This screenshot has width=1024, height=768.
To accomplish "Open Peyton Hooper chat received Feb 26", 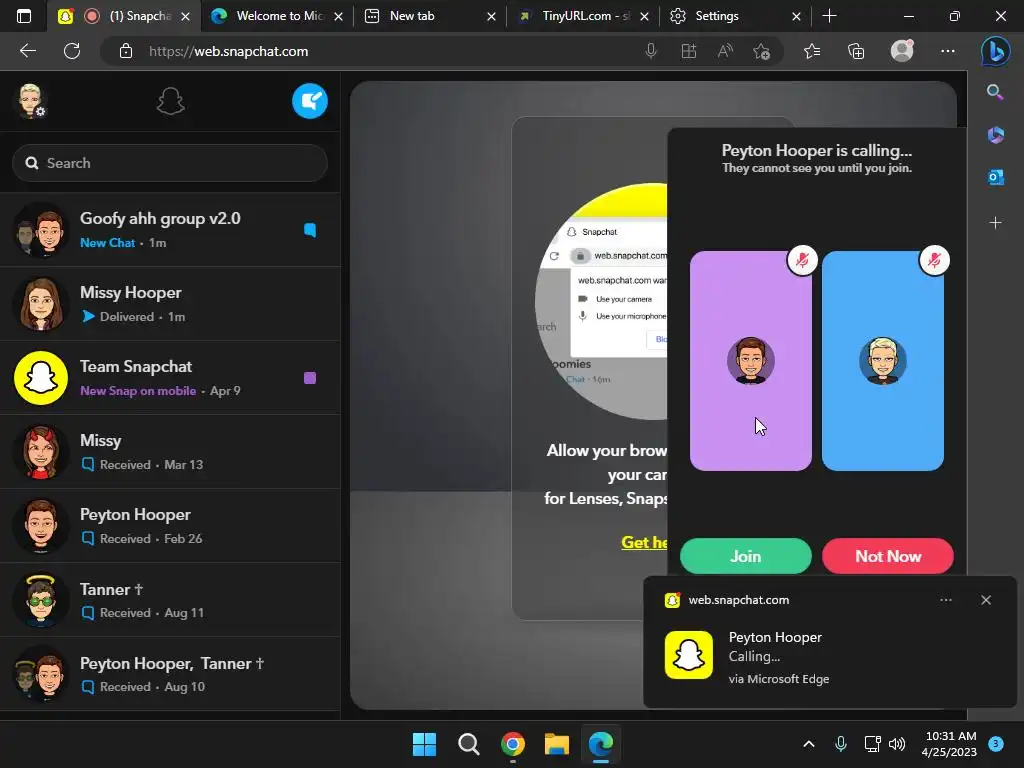I will coord(170,526).
